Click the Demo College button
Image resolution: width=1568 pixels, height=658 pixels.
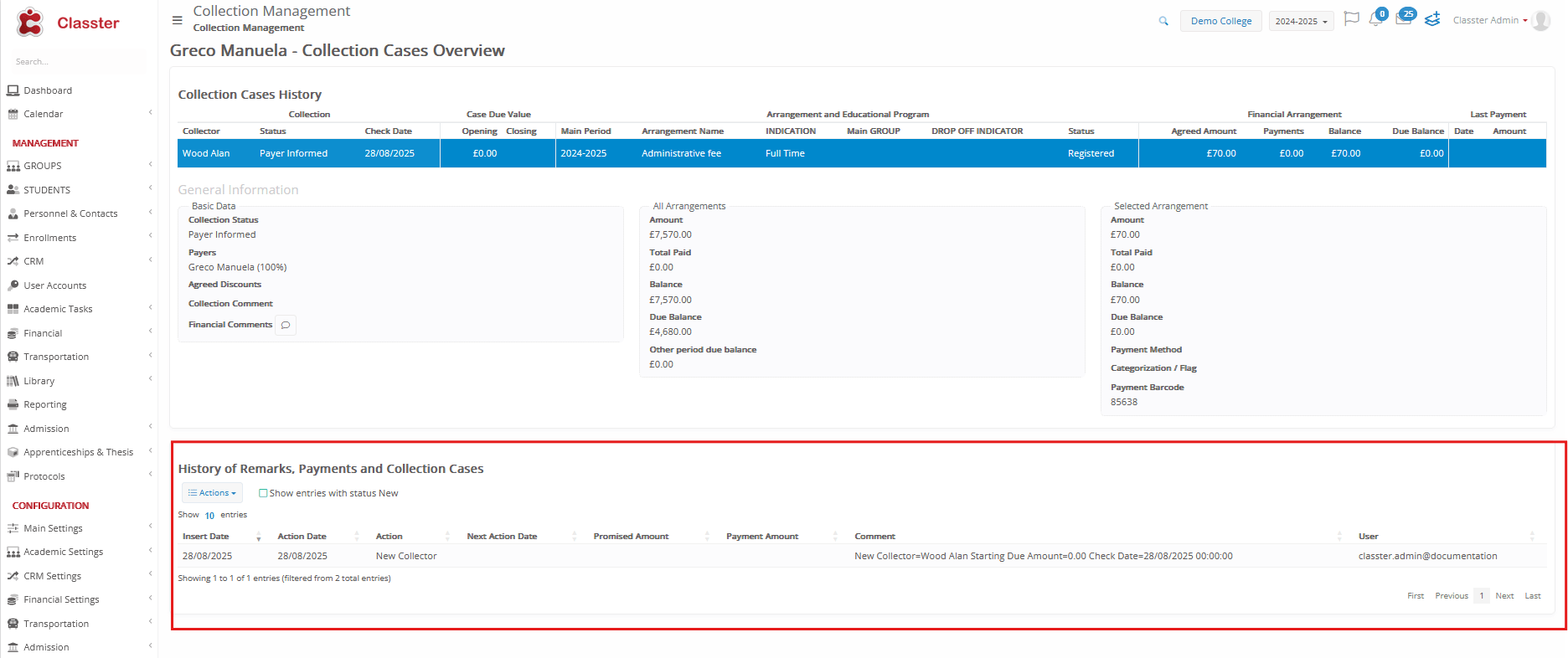click(x=1220, y=21)
